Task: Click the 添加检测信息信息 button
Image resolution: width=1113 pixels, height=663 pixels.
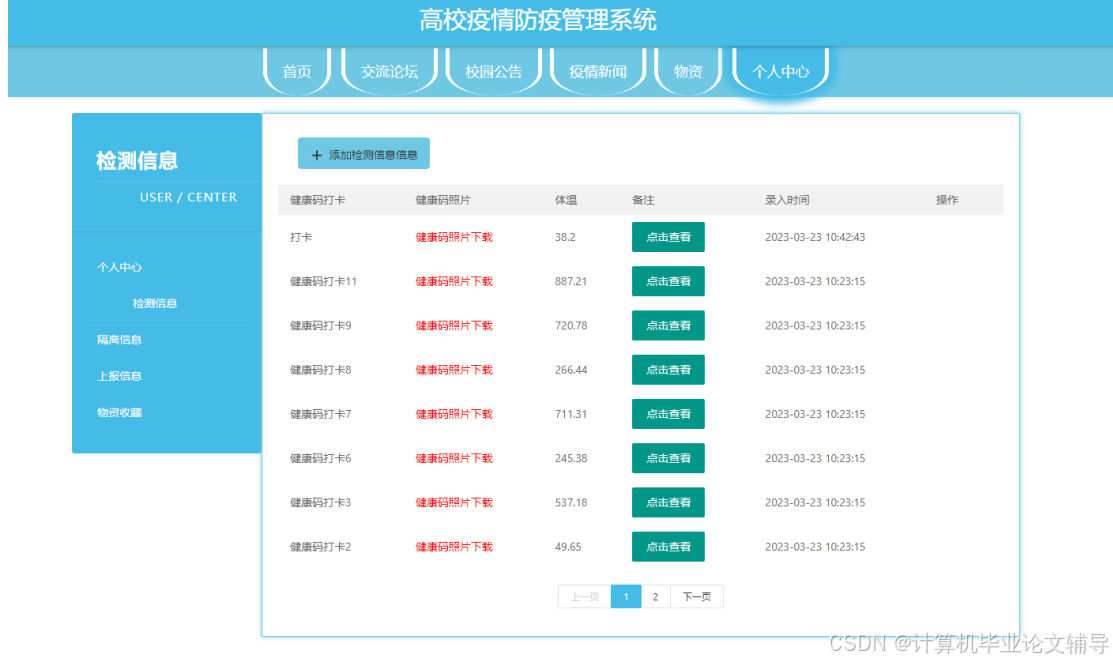Action: coord(364,153)
